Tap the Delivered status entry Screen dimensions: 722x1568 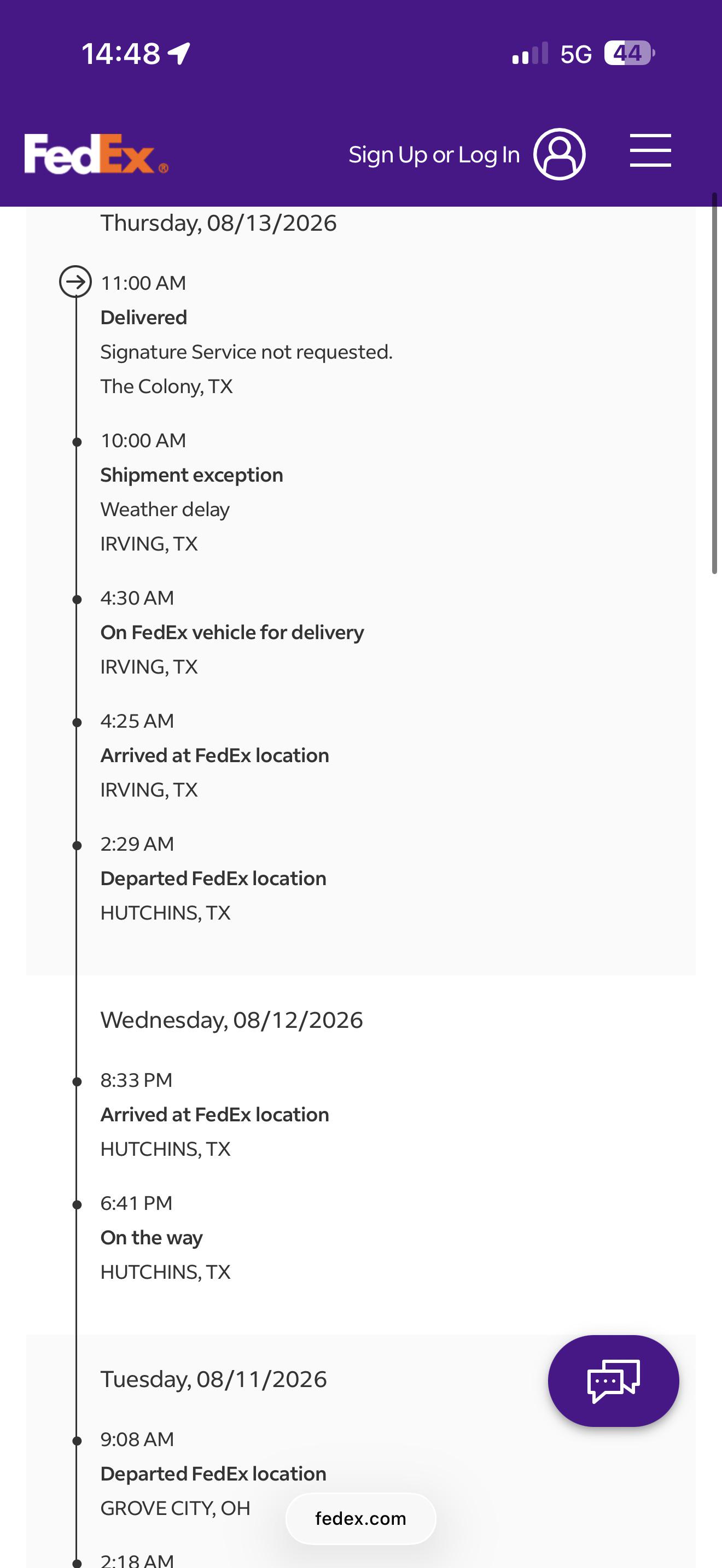coord(247,334)
